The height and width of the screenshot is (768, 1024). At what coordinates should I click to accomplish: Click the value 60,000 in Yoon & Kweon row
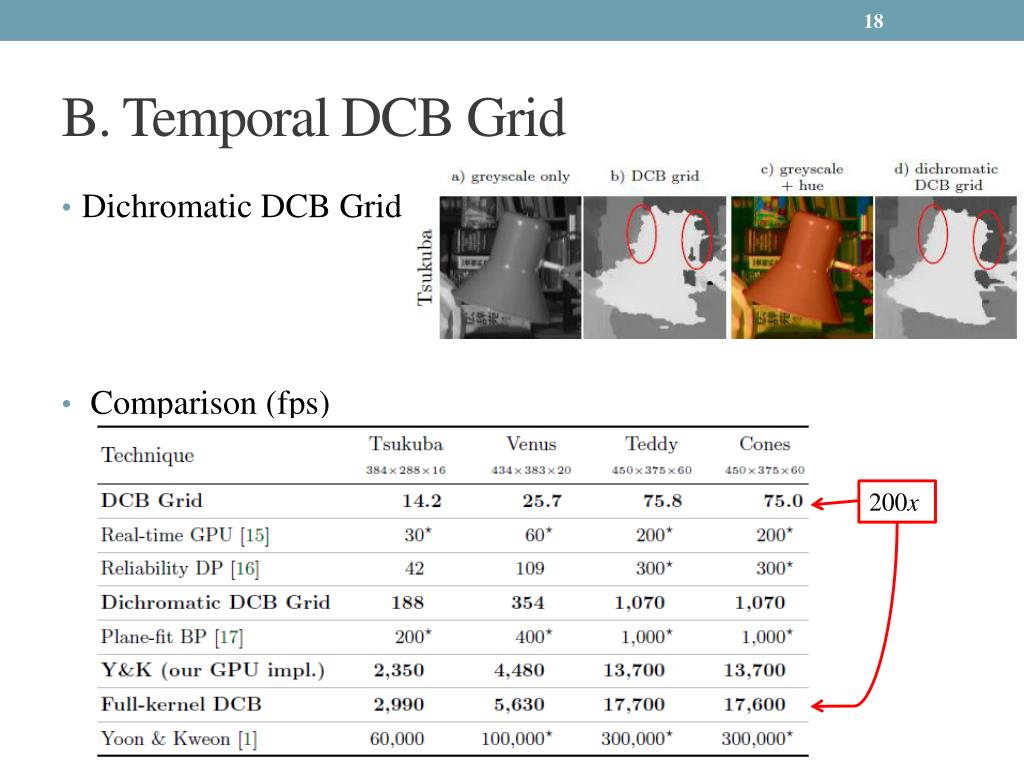[397, 739]
